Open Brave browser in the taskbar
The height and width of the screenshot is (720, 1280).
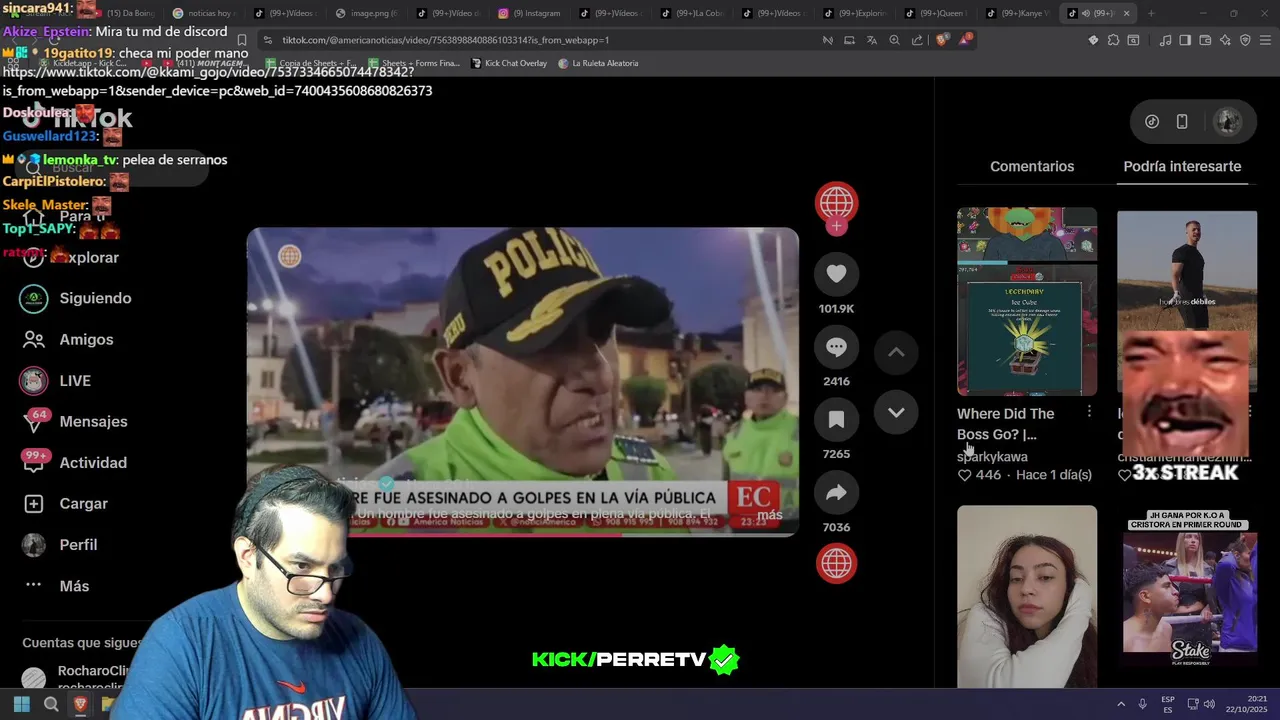click(81, 704)
